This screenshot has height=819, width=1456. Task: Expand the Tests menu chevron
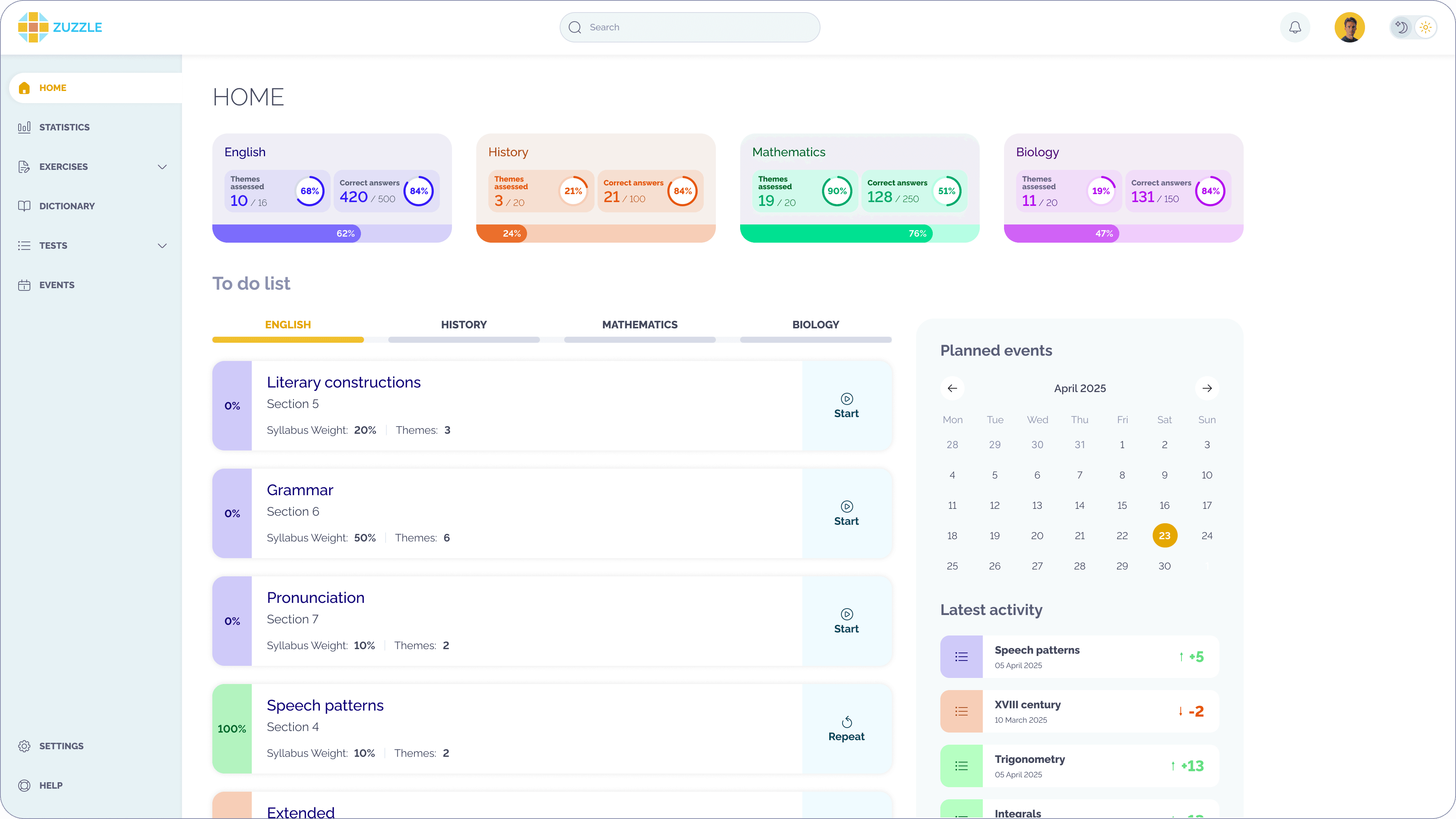[162, 245]
